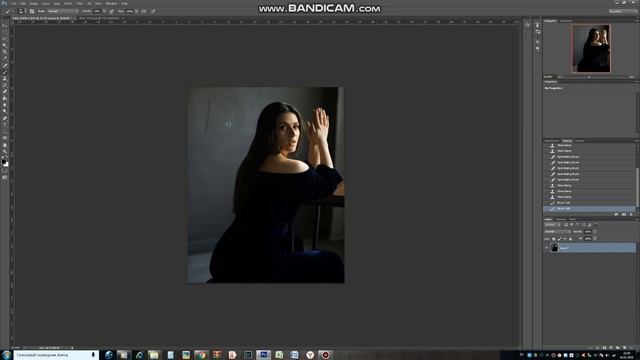Select the Brush tool in the toolbox

5,72
